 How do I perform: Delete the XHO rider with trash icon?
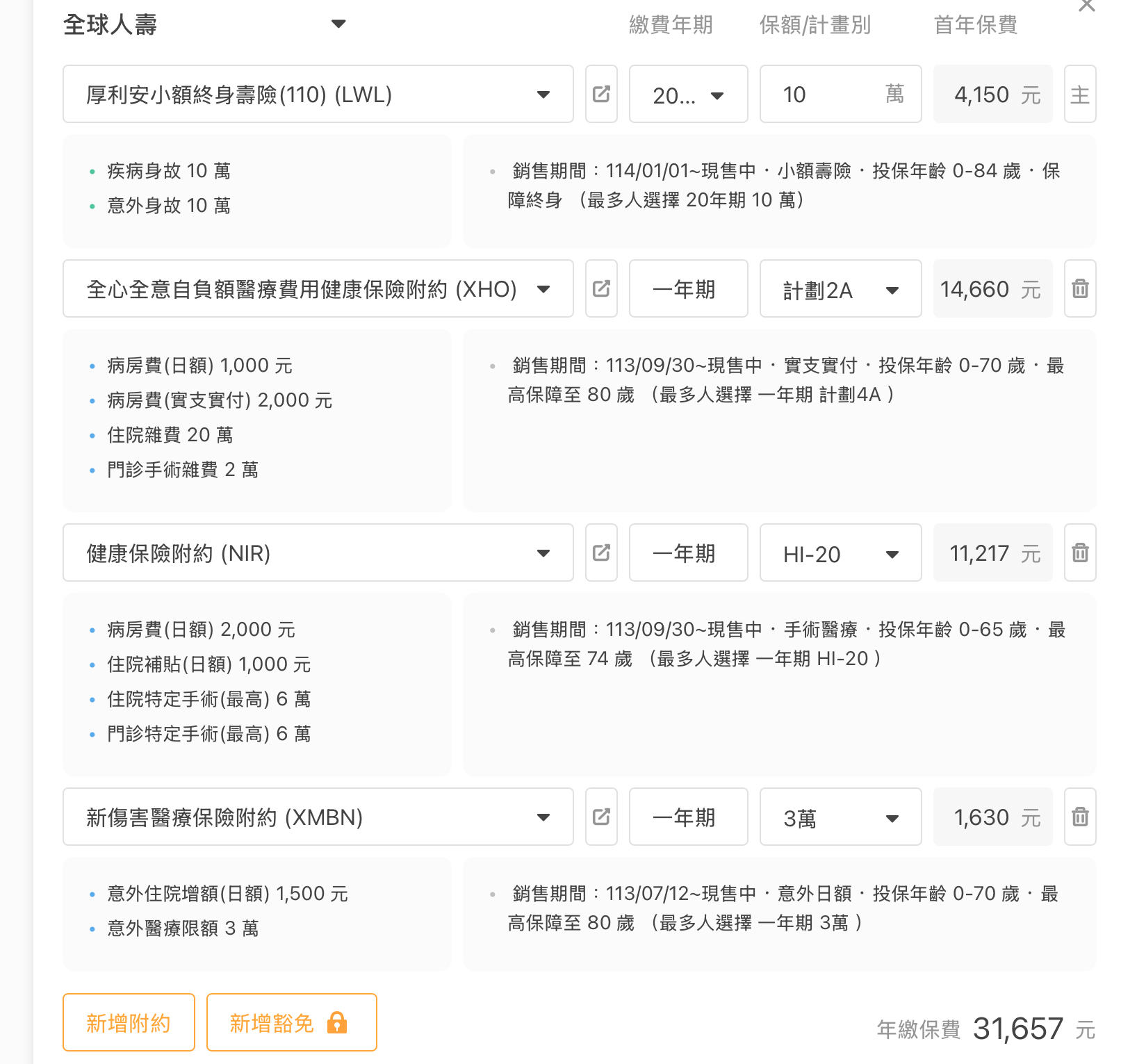pos(1080,288)
